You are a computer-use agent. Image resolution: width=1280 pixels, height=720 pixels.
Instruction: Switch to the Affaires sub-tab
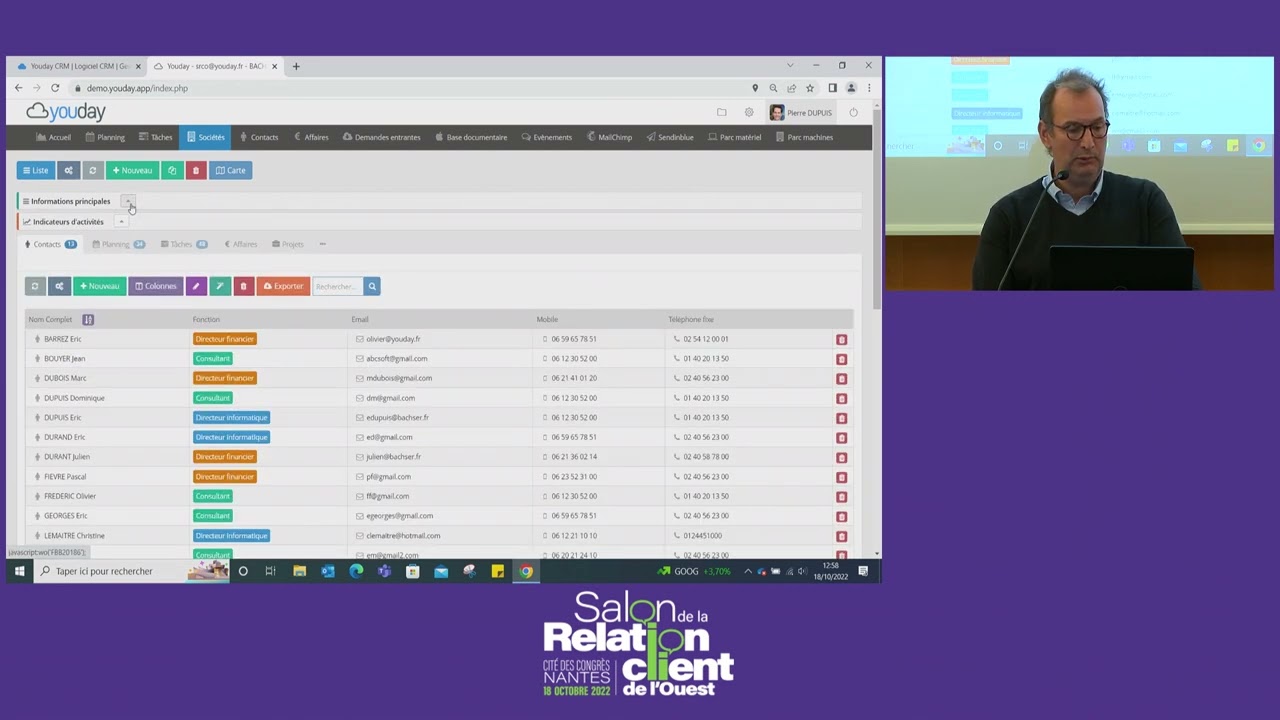tap(241, 244)
